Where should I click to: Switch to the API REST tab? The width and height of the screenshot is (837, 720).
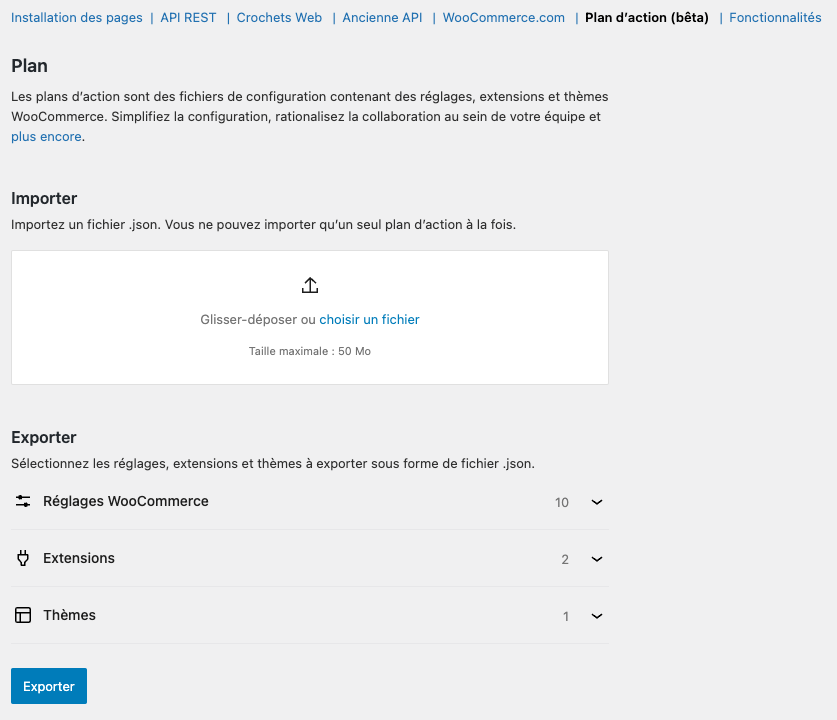(x=188, y=18)
